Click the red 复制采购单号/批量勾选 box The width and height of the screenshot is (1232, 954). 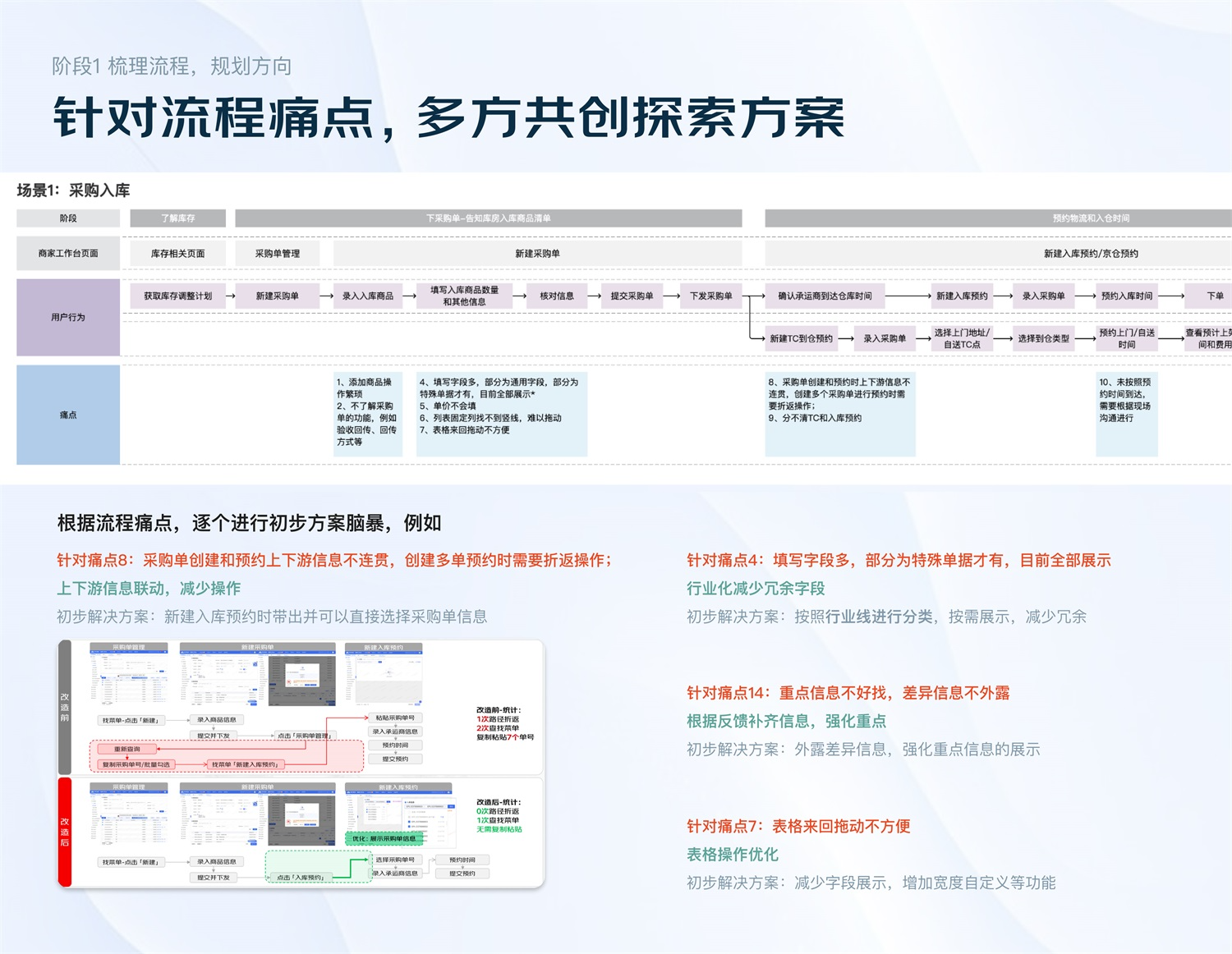(136, 764)
